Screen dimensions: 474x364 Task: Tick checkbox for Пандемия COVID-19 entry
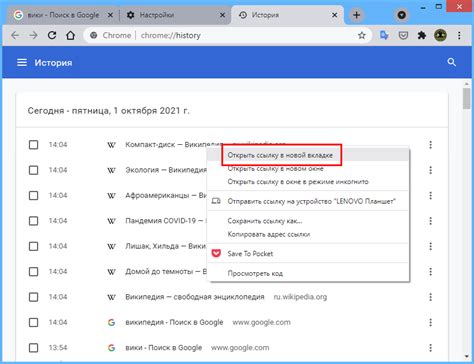pyautogui.click(x=33, y=221)
